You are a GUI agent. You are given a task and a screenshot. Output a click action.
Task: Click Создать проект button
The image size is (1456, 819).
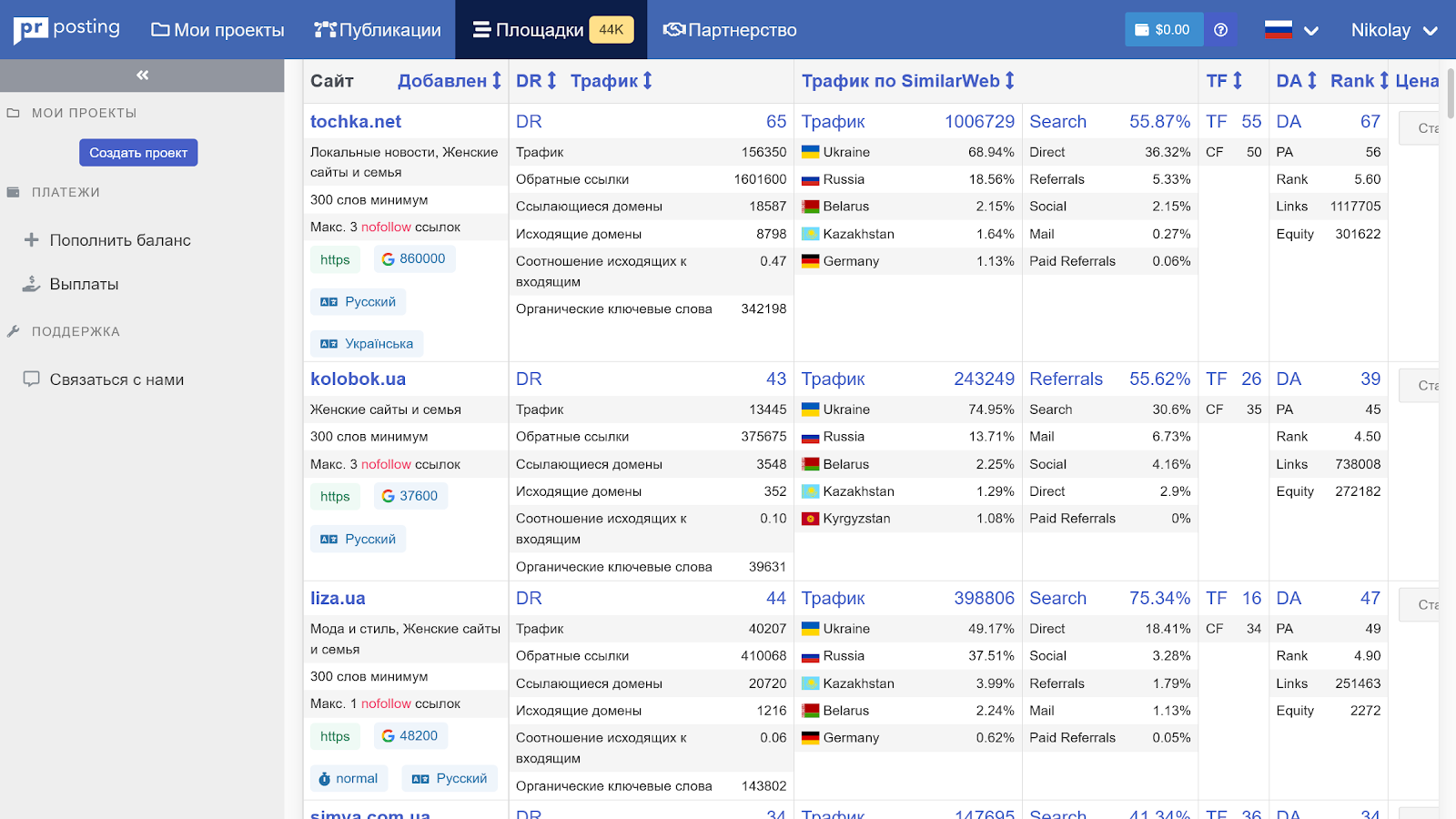tap(138, 153)
